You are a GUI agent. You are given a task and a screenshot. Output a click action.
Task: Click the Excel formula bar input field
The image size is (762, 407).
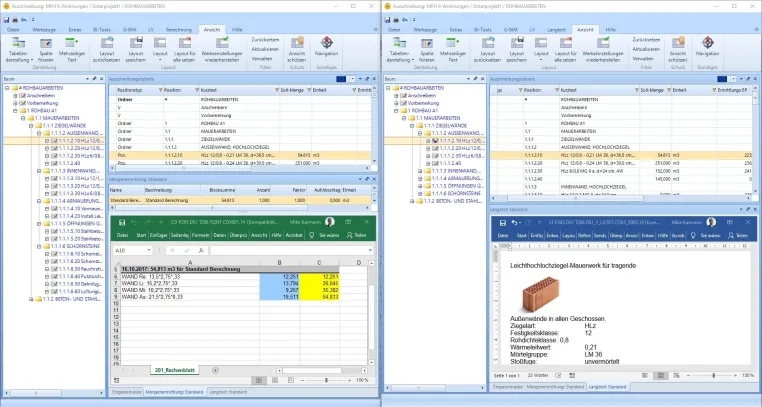pos(292,250)
